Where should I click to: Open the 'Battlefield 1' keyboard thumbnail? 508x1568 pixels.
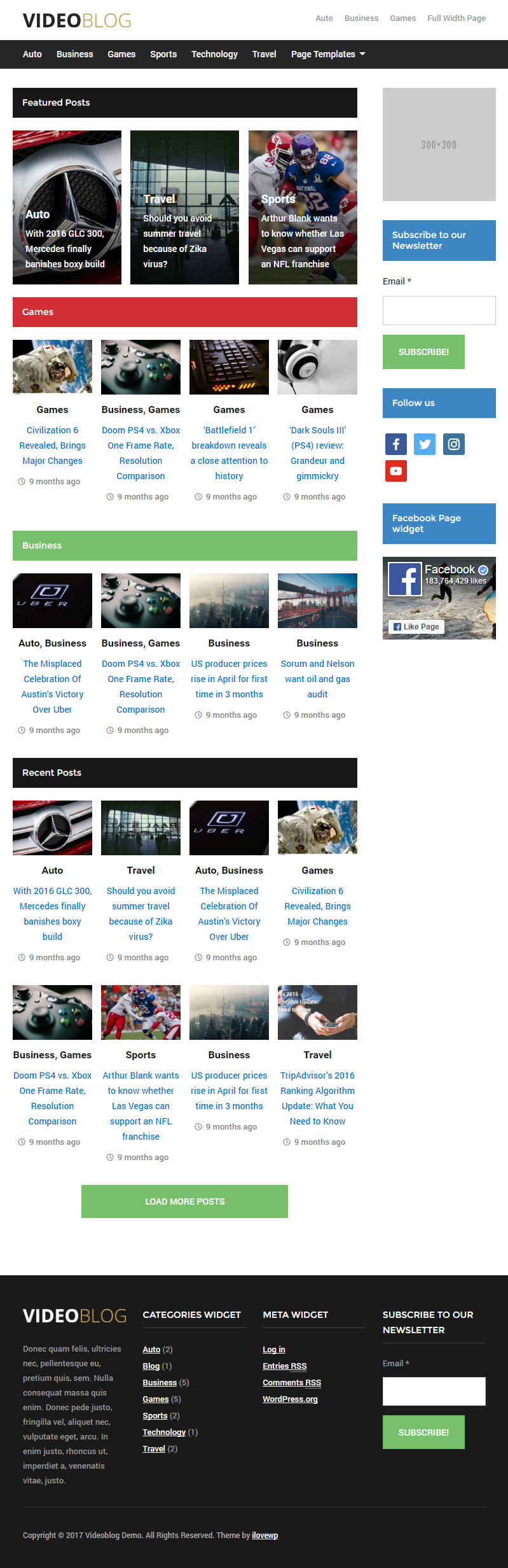(x=229, y=367)
